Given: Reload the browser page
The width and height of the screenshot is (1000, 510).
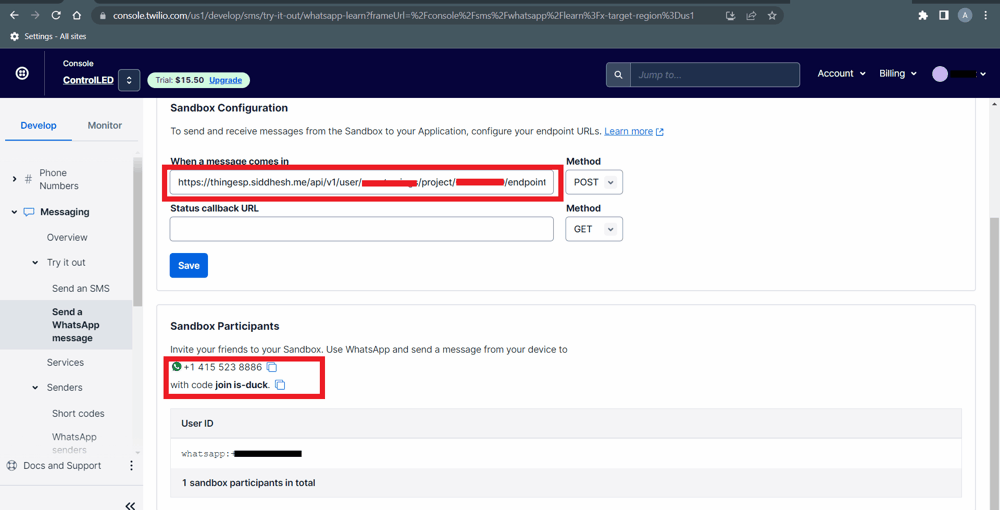Looking at the screenshot, I should coord(56,16).
